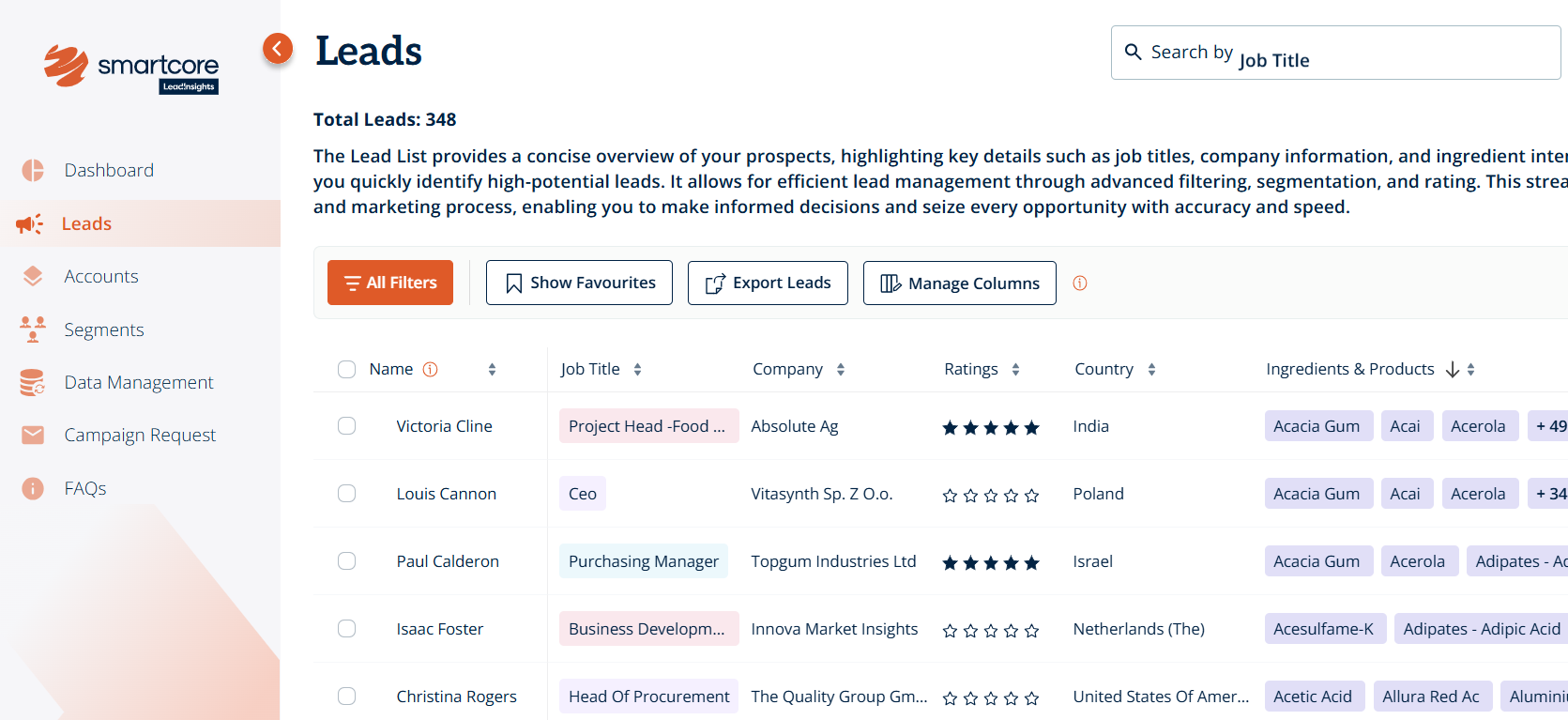Click the info icon next to Name
The image size is (1568, 720).
tap(430, 370)
